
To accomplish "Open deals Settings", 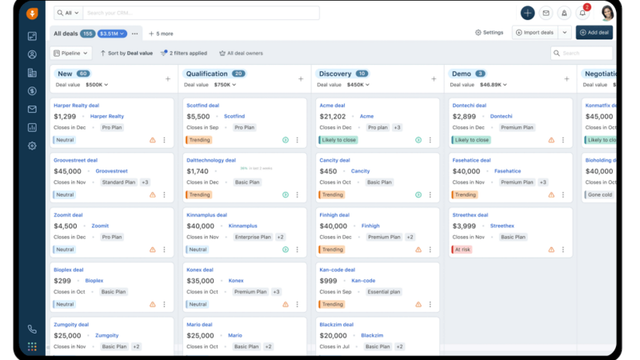I will 489,32.
